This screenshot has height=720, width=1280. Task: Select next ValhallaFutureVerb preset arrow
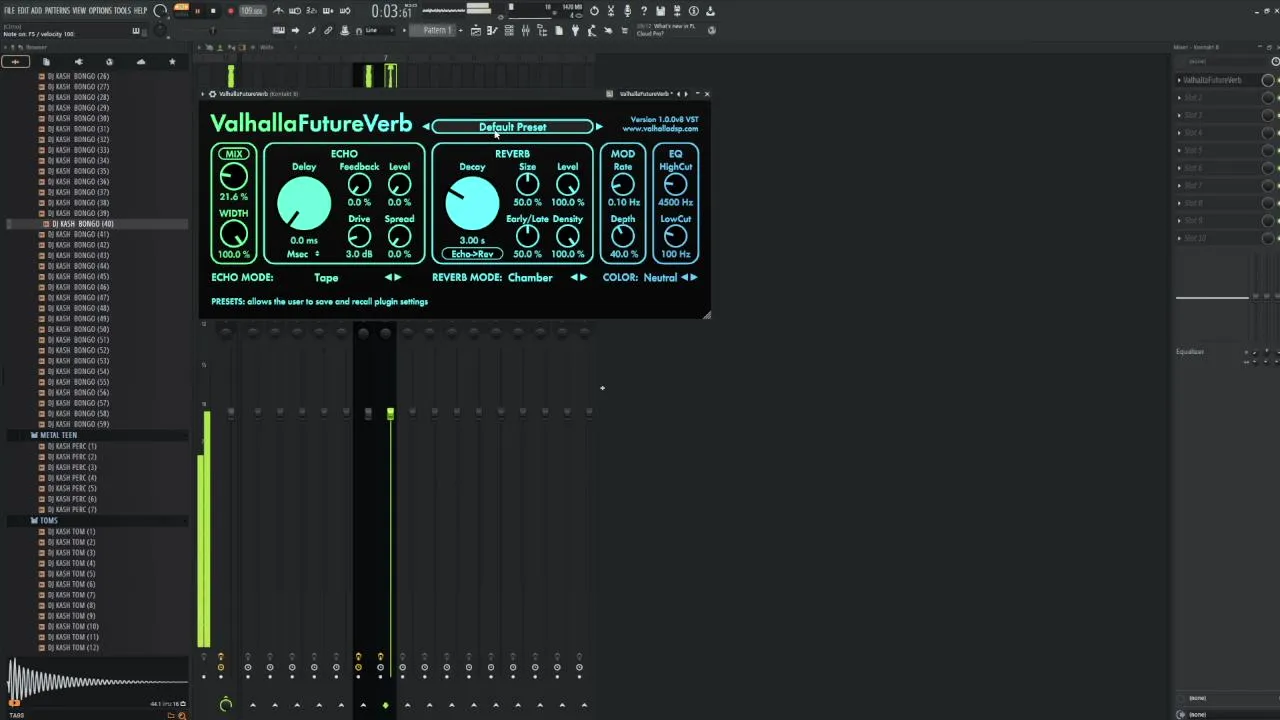click(599, 127)
